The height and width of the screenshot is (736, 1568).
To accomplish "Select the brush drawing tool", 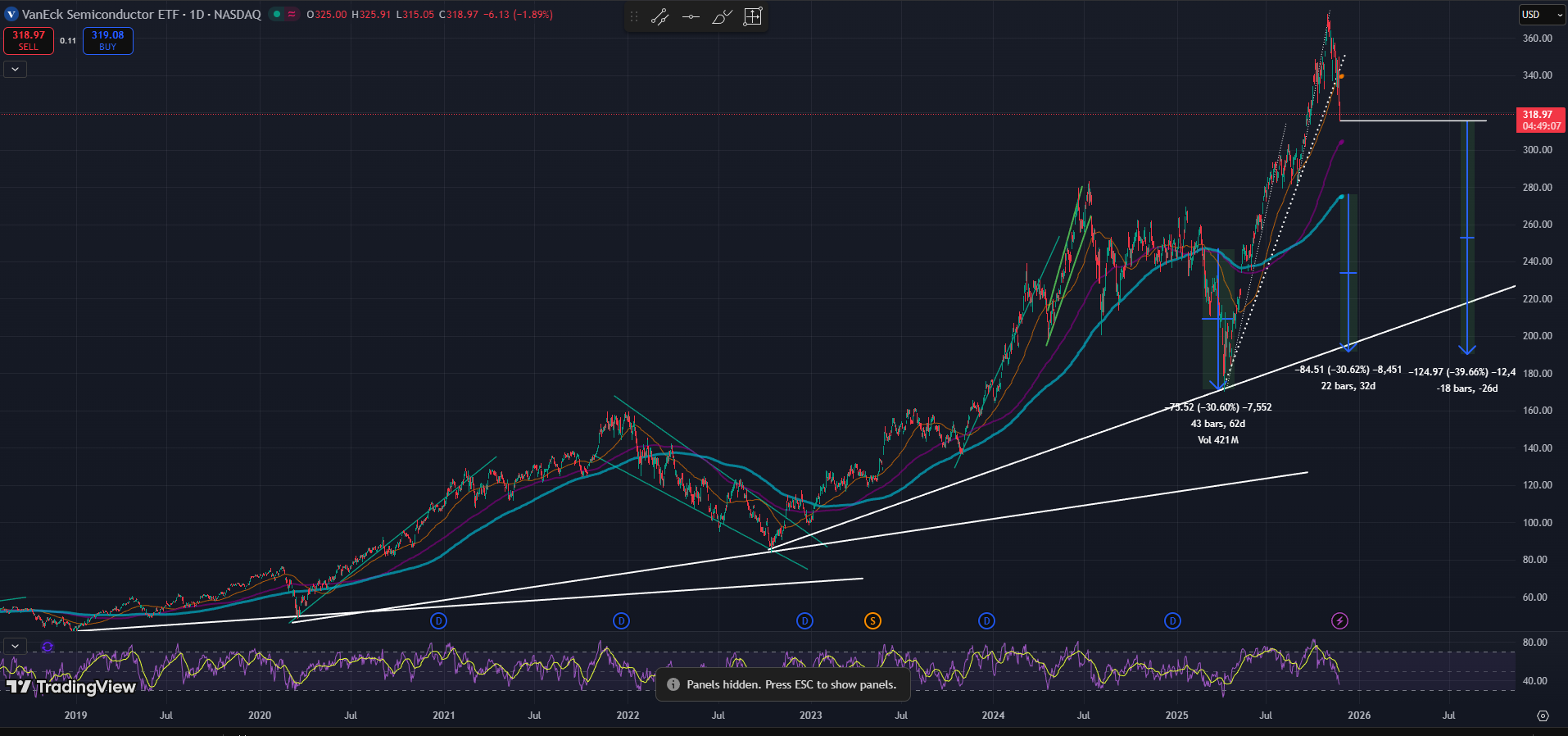I will click(x=722, y=16).
